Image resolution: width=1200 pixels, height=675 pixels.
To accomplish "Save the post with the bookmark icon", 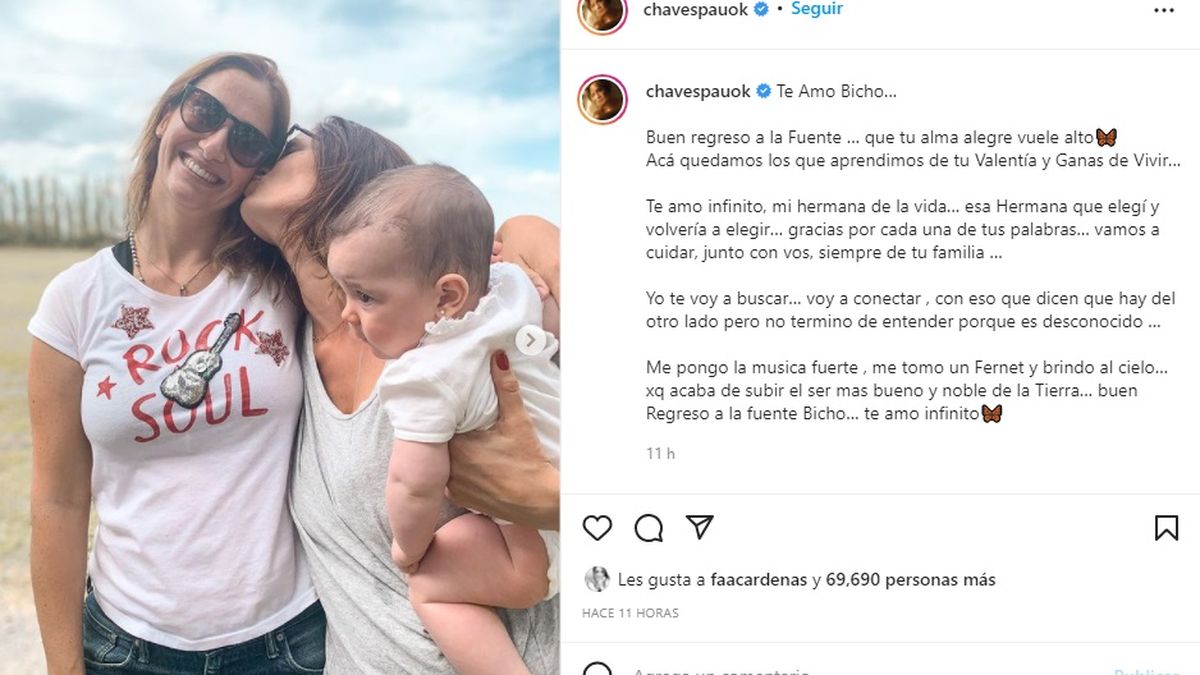I will [x=1166, y=528].
